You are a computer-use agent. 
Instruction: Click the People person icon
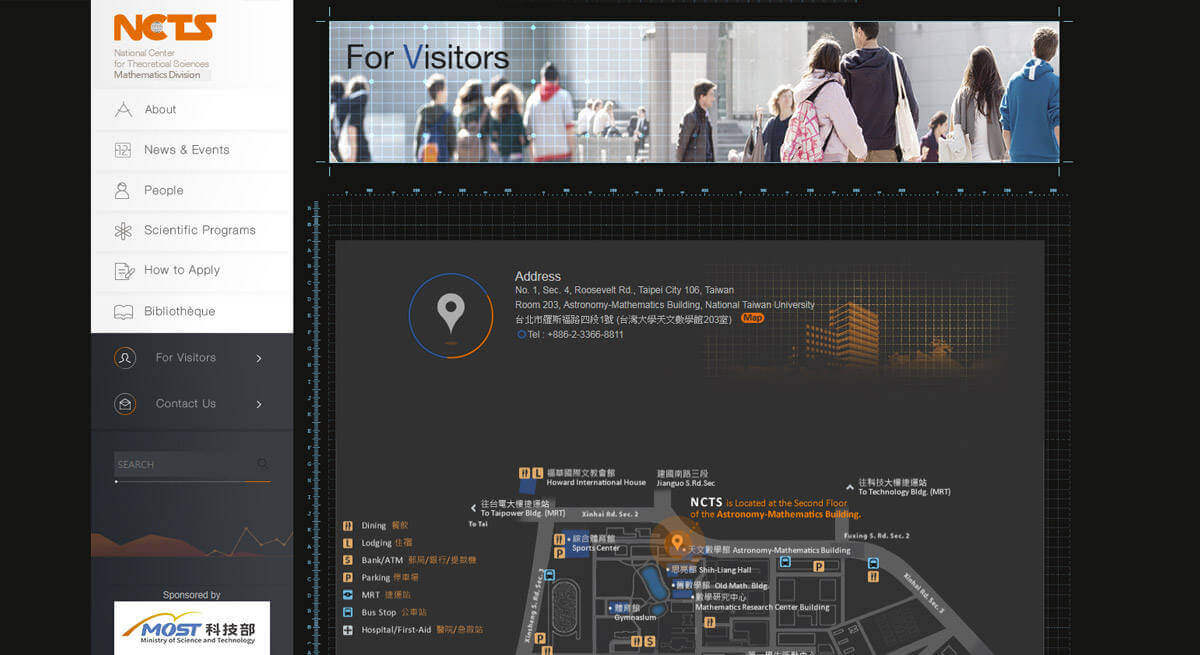[123, 190]
